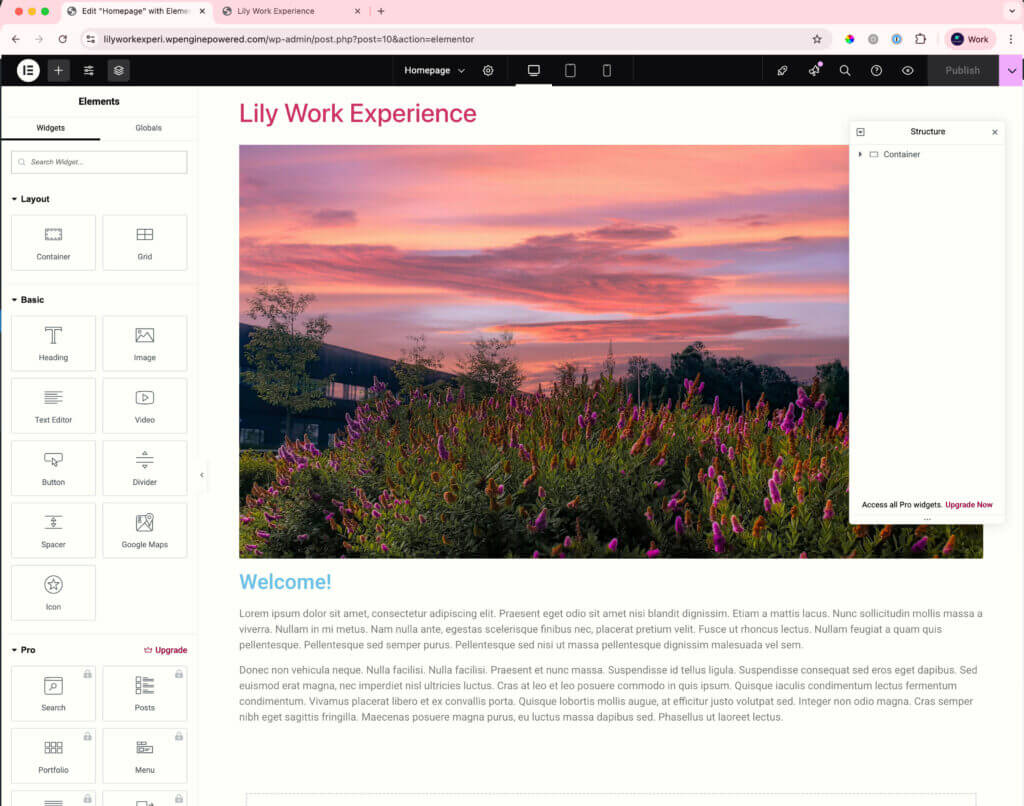Click the Add Element plus icon

point(58,71)
